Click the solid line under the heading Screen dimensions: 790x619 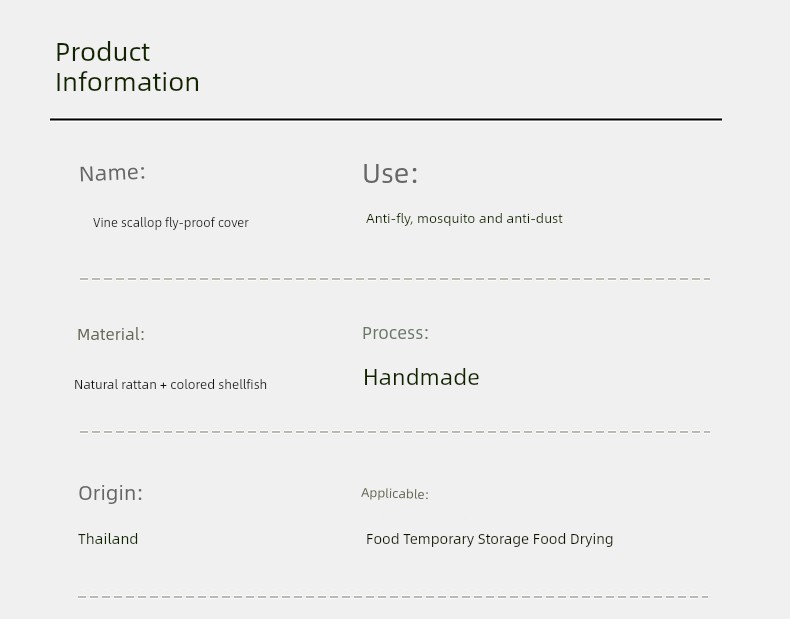pyautogui.click(x=386, y=119)
